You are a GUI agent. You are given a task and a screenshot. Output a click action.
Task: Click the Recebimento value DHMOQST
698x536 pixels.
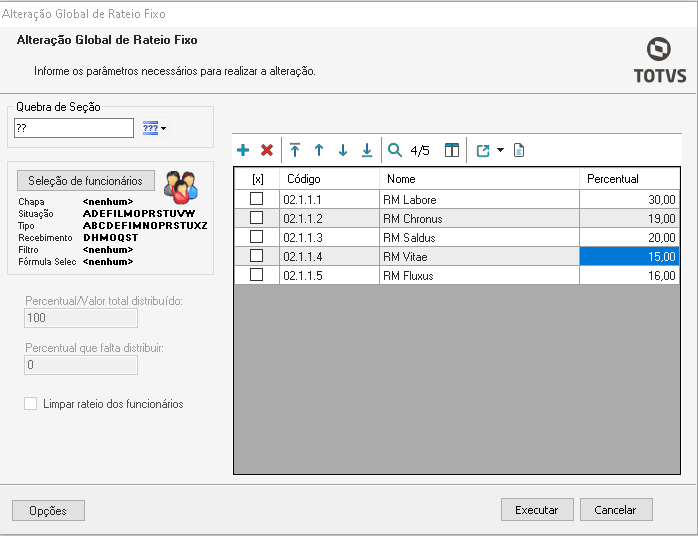click(x=110, y=238)
